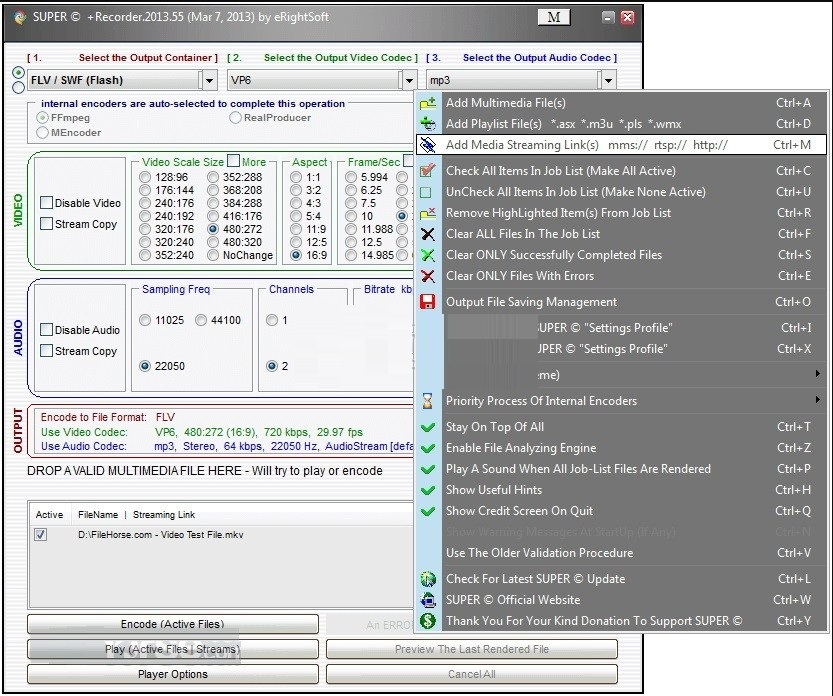The height and width of the screenshot is (696, 833).
Task: Click the Add Playlist File(s) icon
Action: click(428, 124)
